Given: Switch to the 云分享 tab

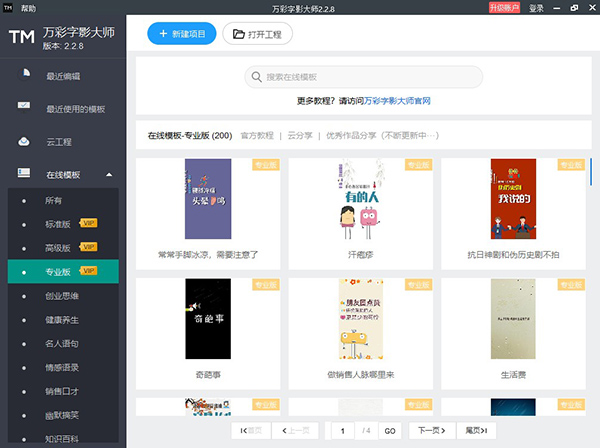Looking at the screenshot, I should pos(300,135).
